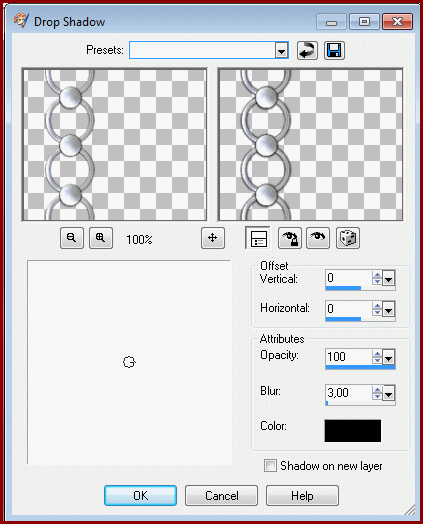Click the Help button
Viewport: 423px width, 524px height.
click(x=302, y=496)
